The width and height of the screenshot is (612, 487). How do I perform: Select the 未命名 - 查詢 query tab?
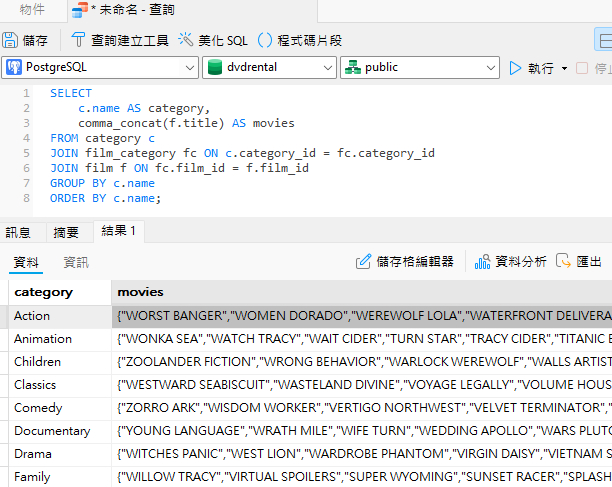pos(192,11)
